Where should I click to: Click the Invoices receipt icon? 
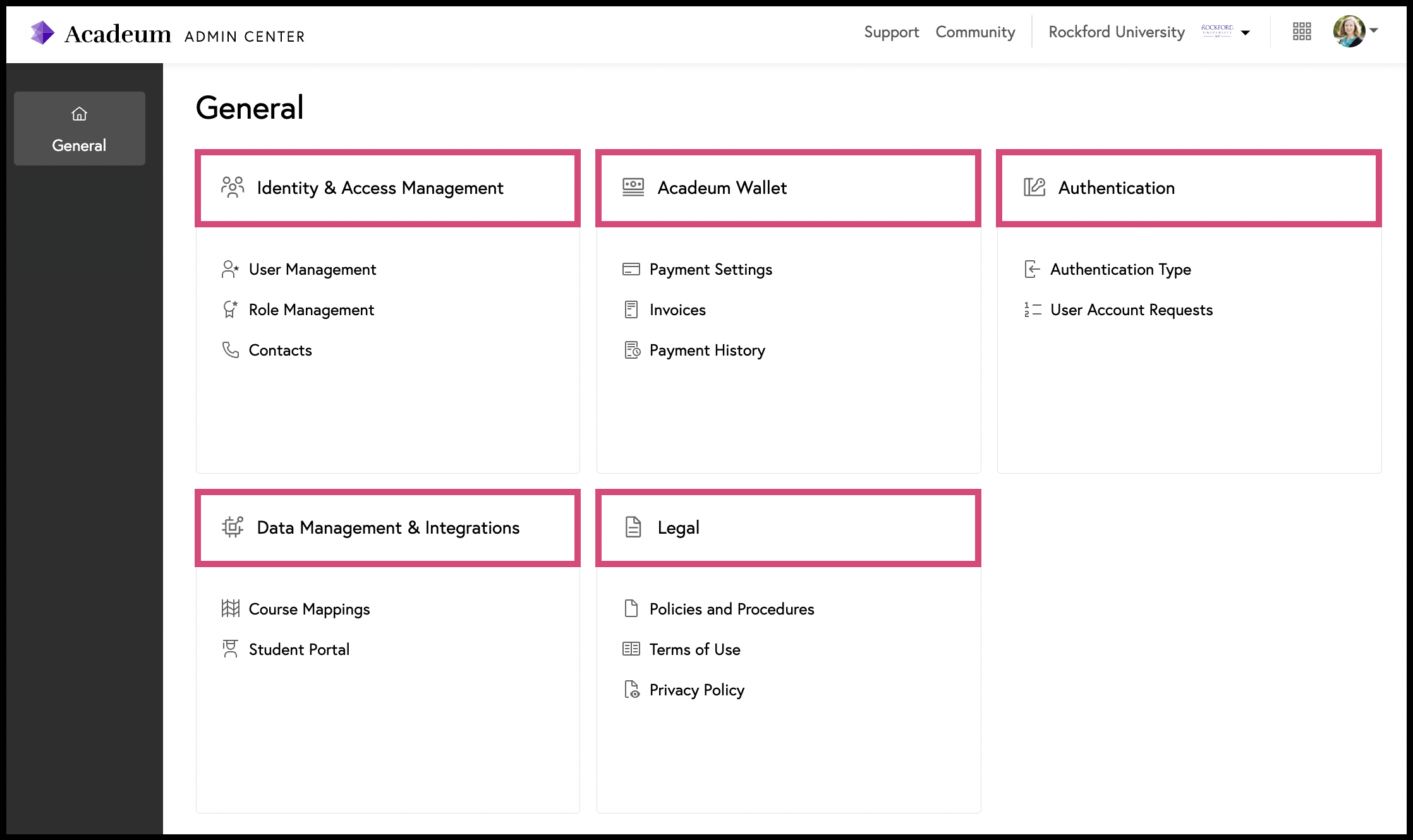point(631,309)
